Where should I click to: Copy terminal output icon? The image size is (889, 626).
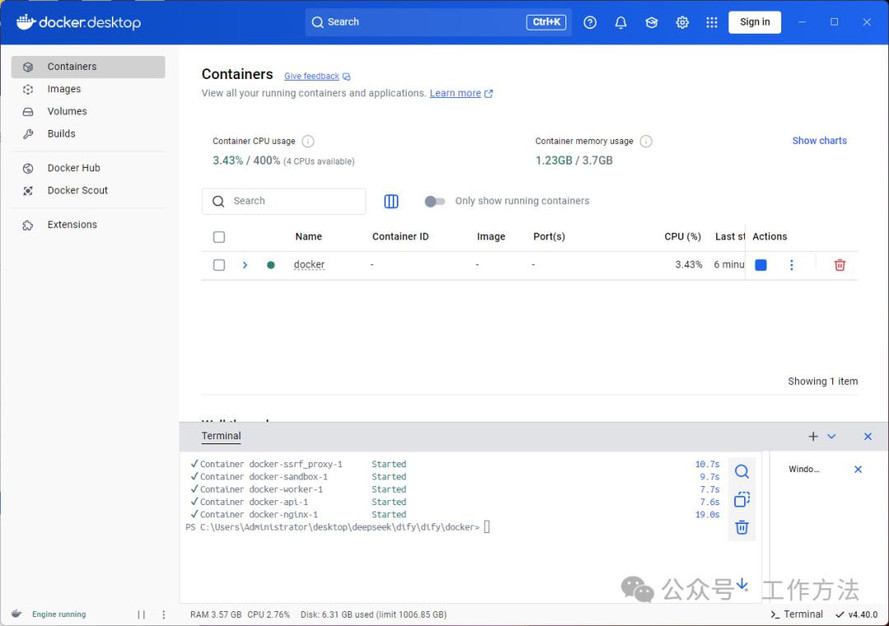[742, 499]
